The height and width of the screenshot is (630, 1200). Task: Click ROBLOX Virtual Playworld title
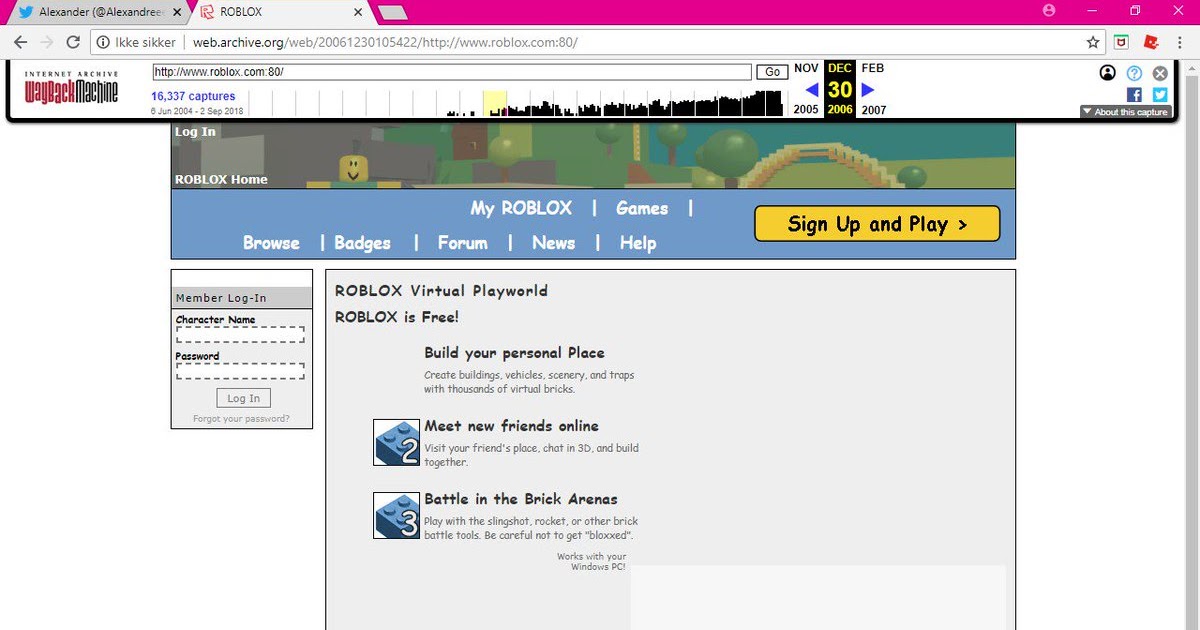pos(441,291)
